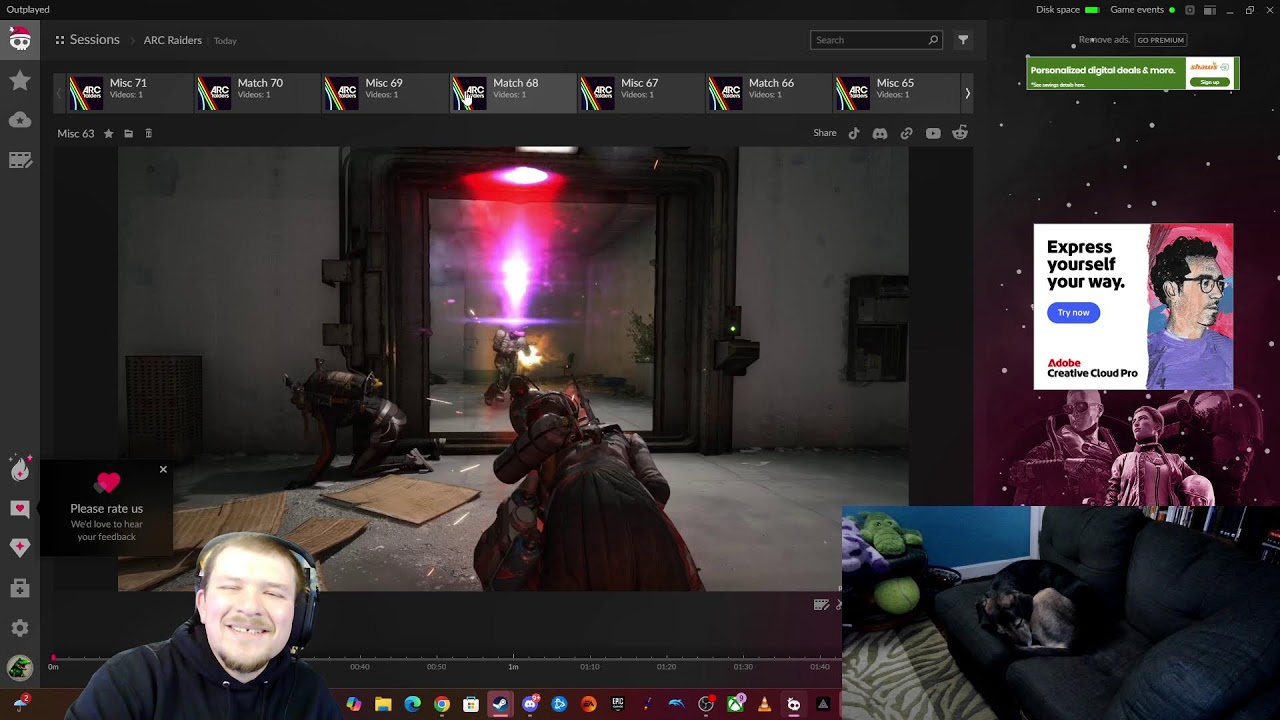Open the Match 66 session

pos(769,93)
